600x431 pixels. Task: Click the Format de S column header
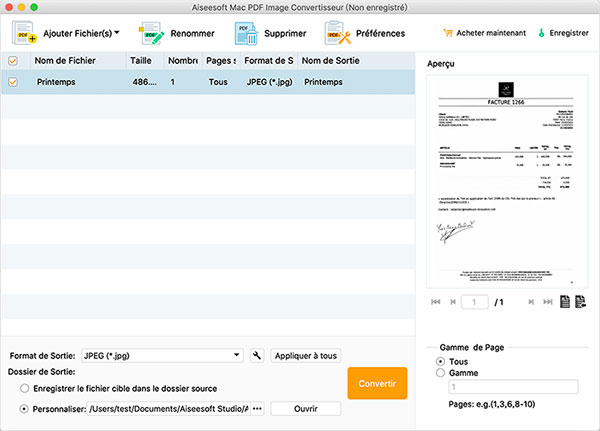tap(269, 60)
